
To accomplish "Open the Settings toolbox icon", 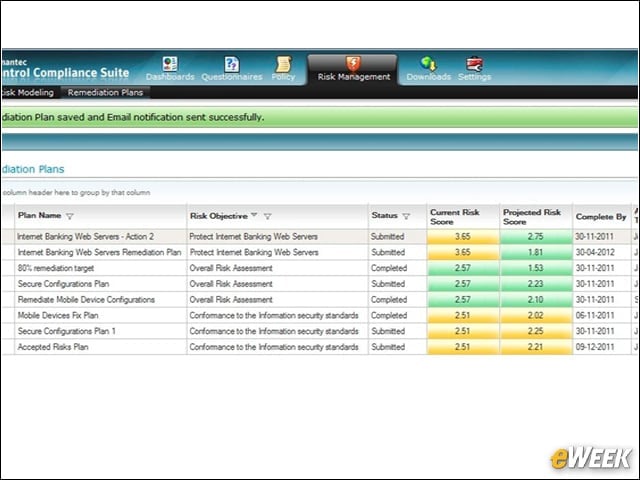I will point(474,64).
